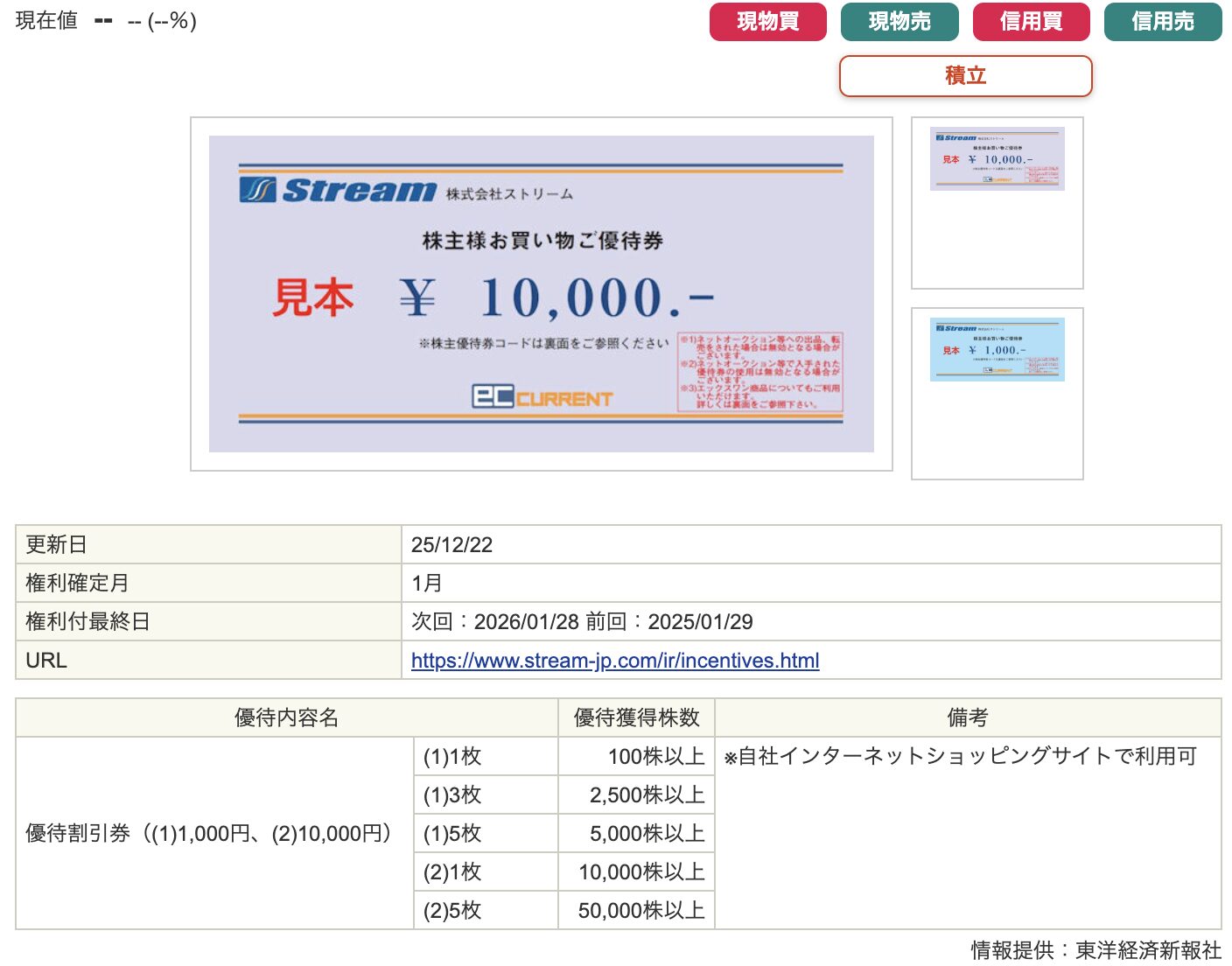This screenshot has height=966, width=1232.
Task: Select the light blue 1,000 yen coupon thumbnail
Action: 997,350
